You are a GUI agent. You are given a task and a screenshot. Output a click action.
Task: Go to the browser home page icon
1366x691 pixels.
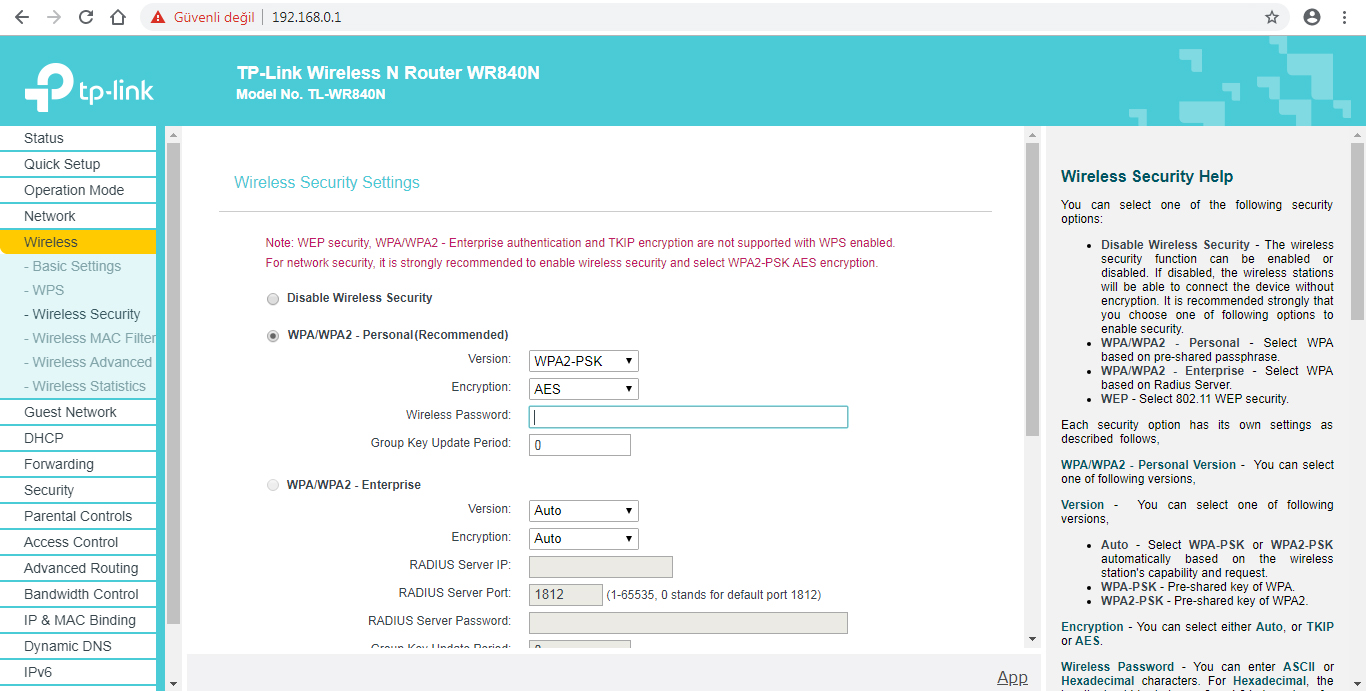tap(118, 17)
